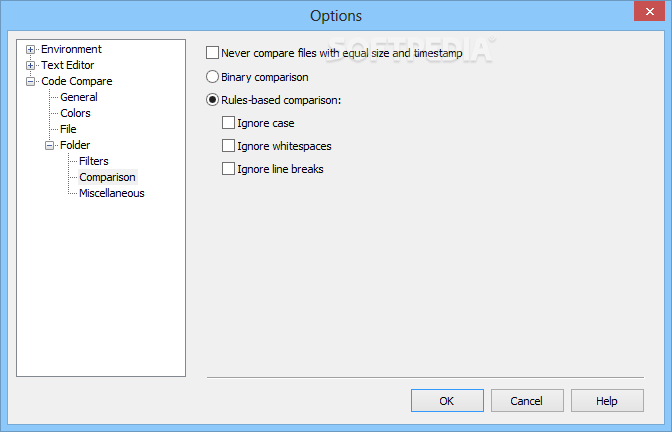Image resolution: width=672 pixels, height=432 pixels.
Task: Click the Cancel button
Action: point(526,400)
